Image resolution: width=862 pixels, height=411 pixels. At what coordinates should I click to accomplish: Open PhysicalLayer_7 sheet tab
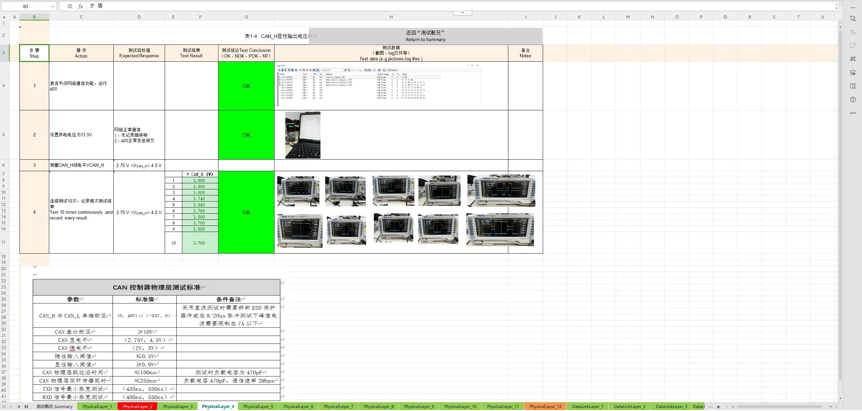(x=338, y=407)
